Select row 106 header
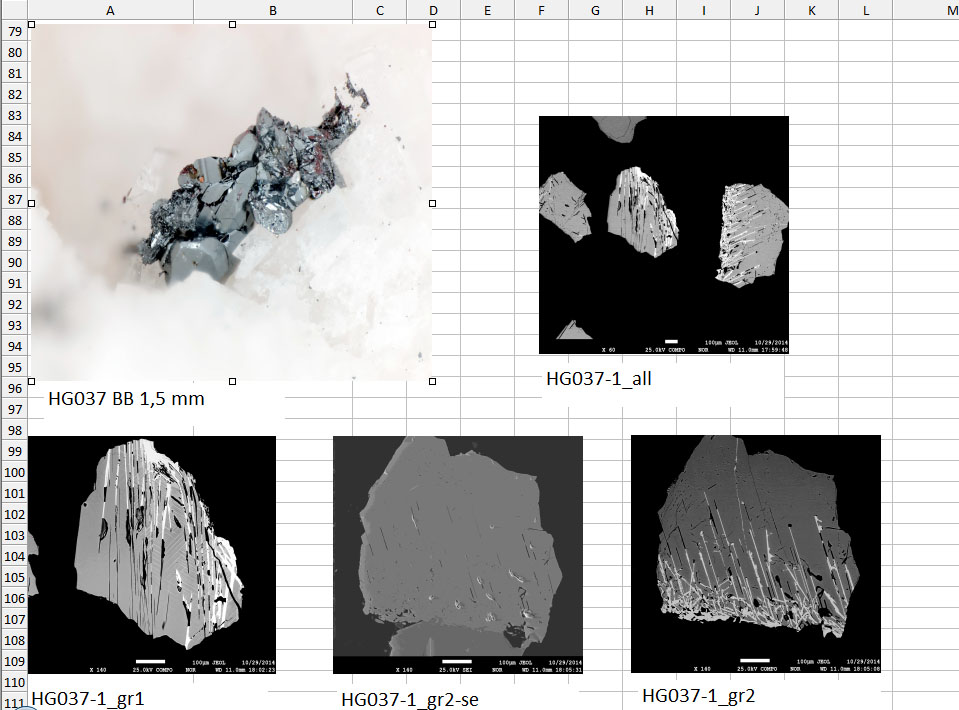The height and width of the screenshot is (710, 959). point(15,598)
